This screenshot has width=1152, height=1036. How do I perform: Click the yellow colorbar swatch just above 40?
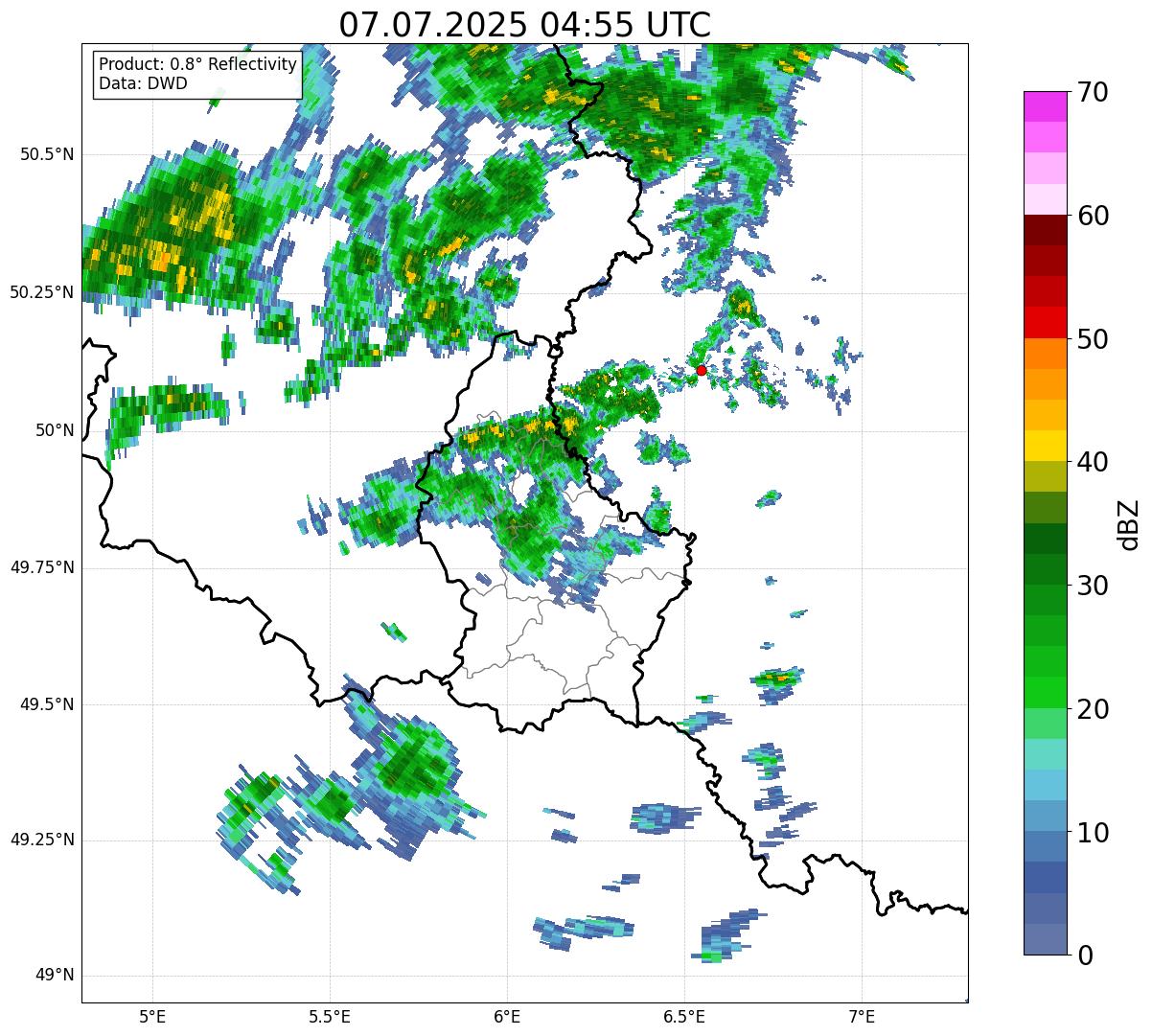(1045, 447)
